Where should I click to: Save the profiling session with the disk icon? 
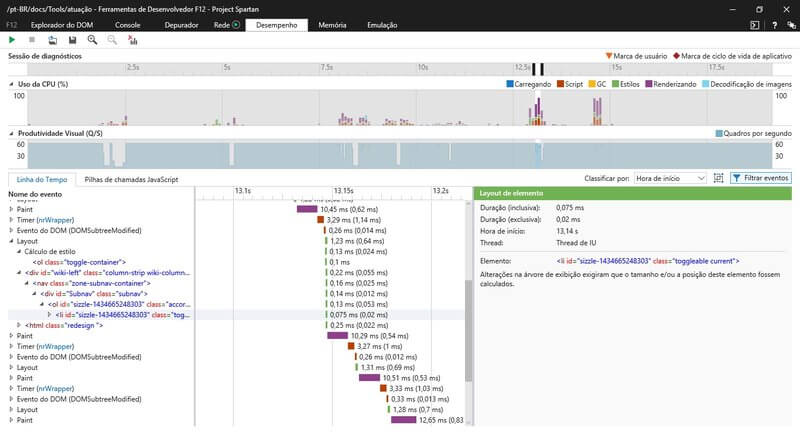[x=72, y=40]
